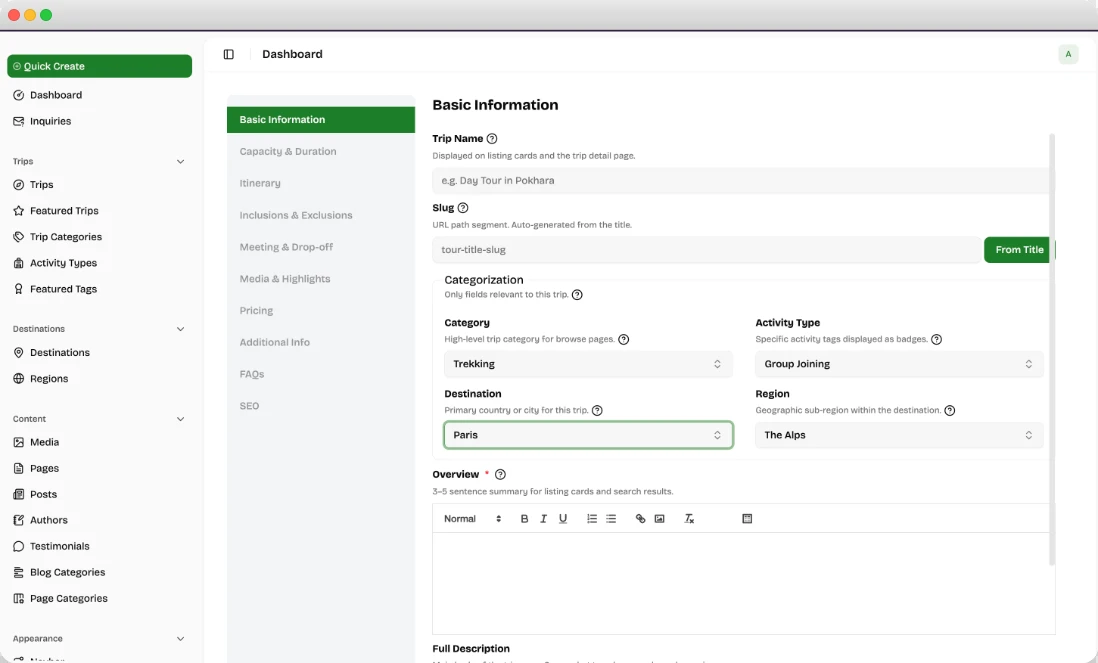Insert a bullet list
The width and height of the screenshot is (1098, 663).
click(611, 519)
